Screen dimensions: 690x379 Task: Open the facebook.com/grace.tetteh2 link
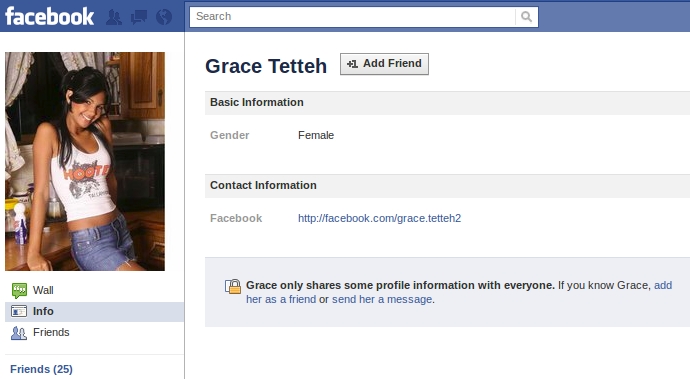pyautogui.click(x=379, y=218)
